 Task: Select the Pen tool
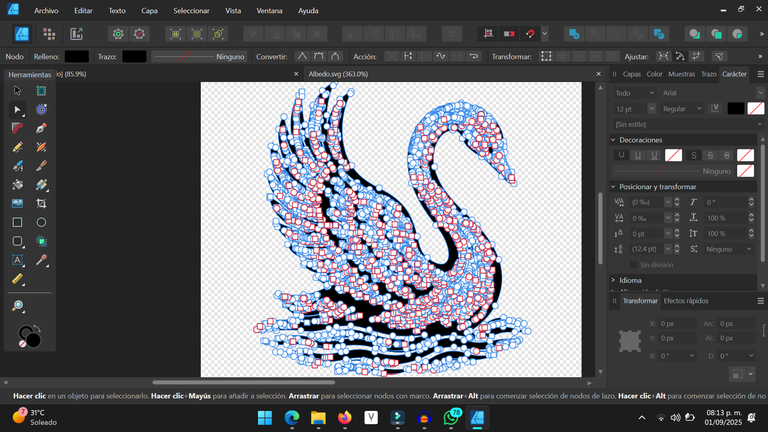(x=41, y=128)
